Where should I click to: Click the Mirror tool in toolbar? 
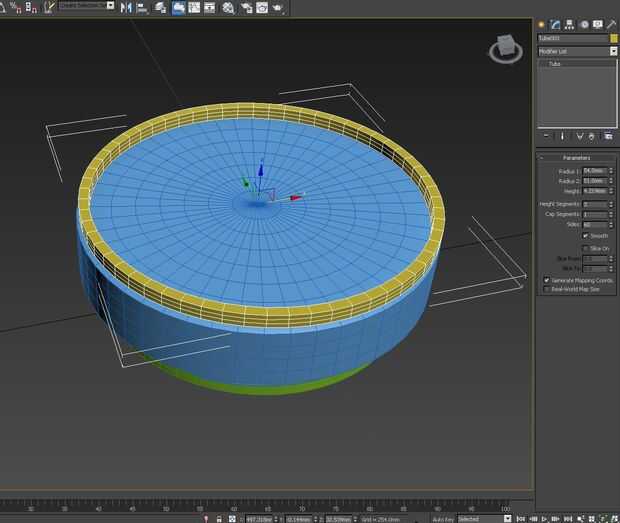[126, 7]
